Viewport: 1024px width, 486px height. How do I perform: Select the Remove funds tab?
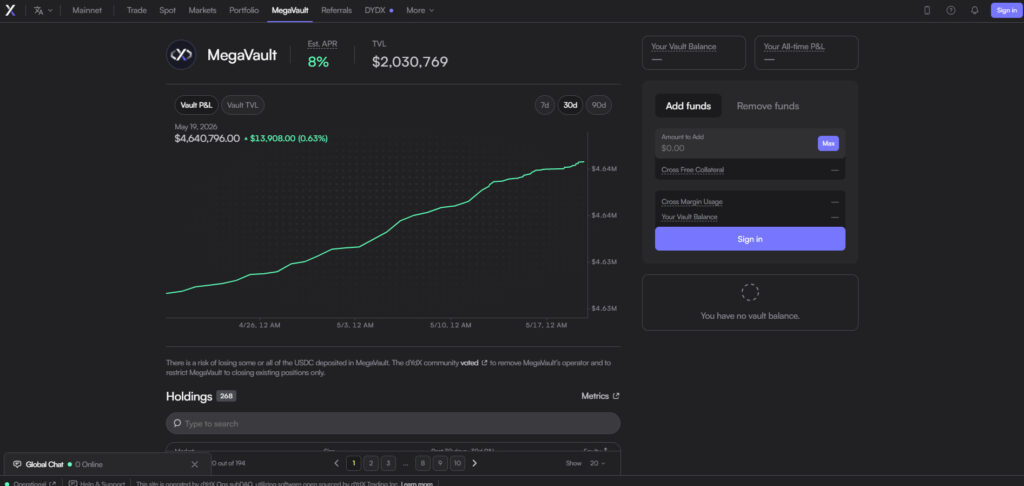(x=767, y=106)
